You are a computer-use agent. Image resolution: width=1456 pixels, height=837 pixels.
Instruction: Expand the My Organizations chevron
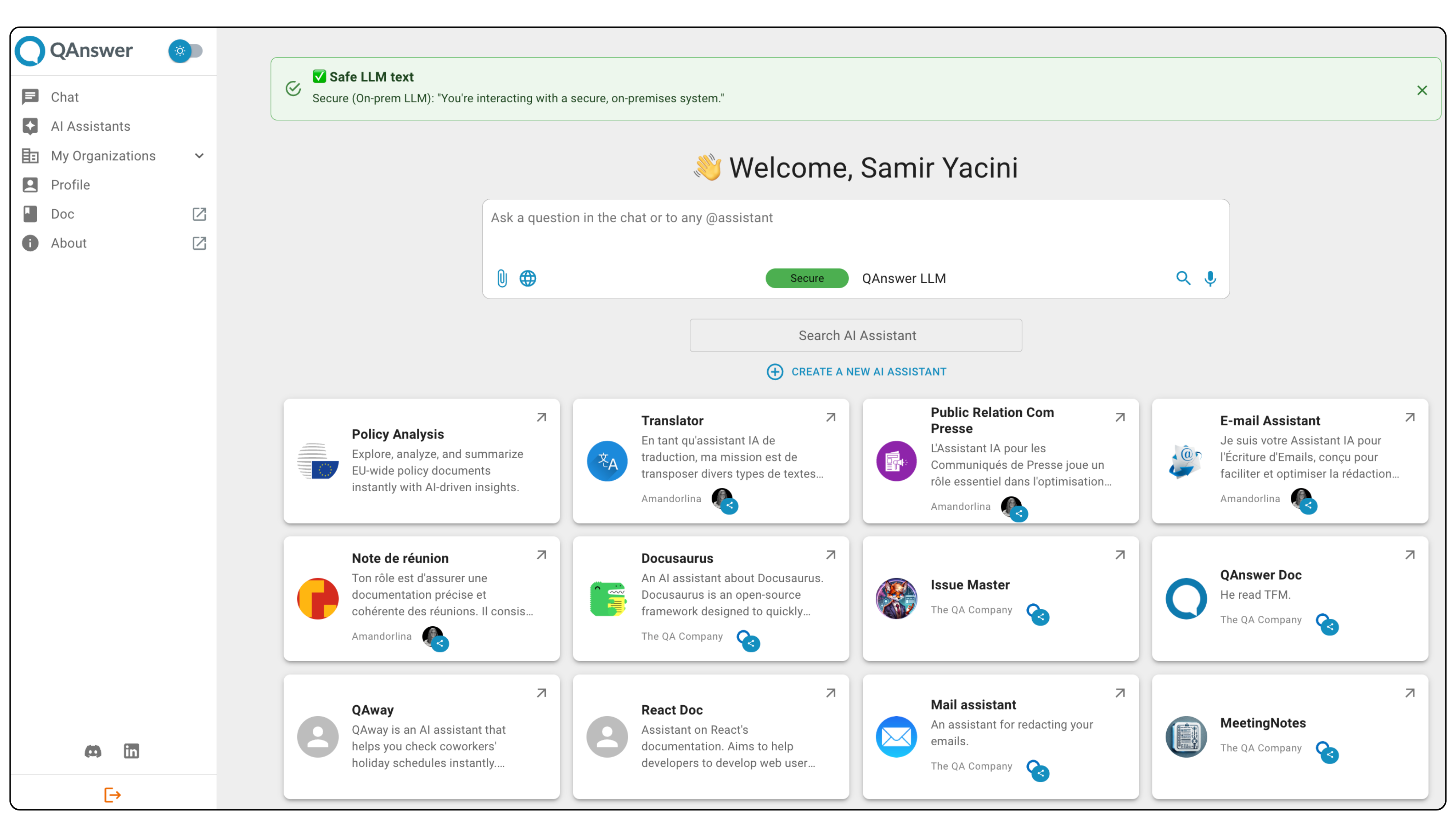199,156
